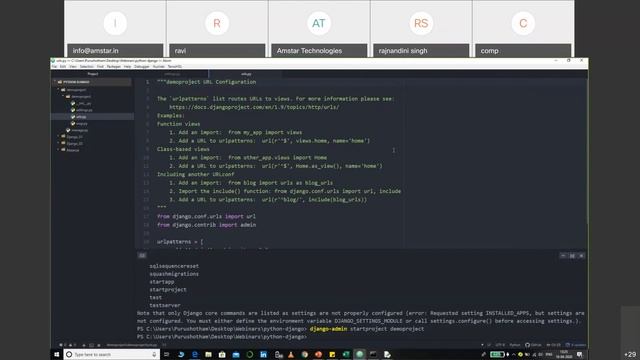Open the Mail app from the taskbar
640x360 pixels.
coord(236,355)
